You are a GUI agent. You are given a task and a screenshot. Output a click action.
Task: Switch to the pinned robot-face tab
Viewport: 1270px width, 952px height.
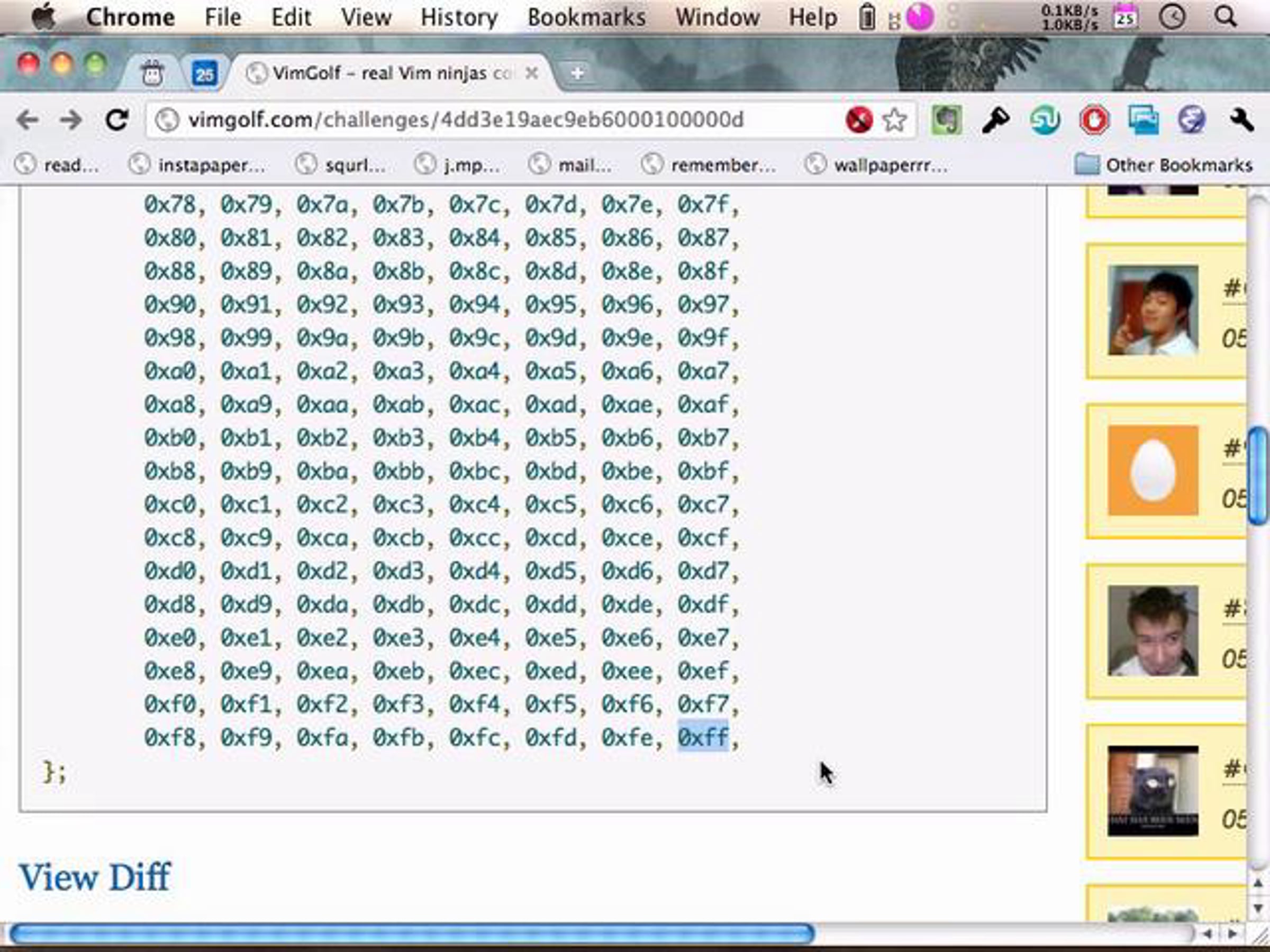153,74
